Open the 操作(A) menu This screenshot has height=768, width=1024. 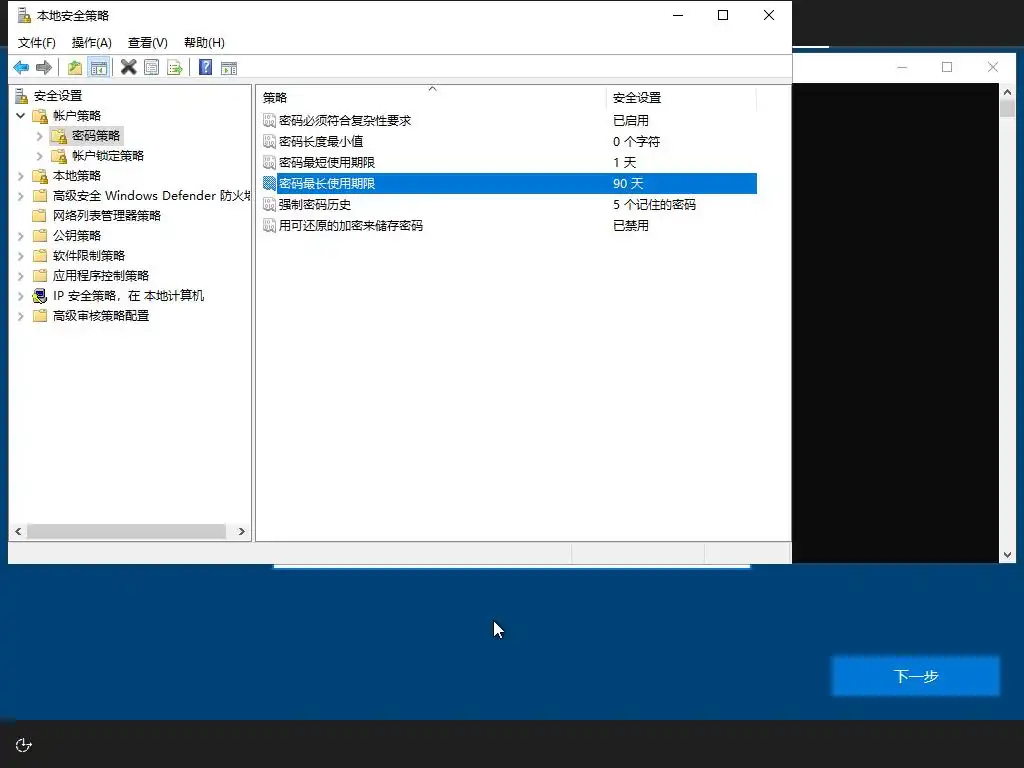click(91, 43)
